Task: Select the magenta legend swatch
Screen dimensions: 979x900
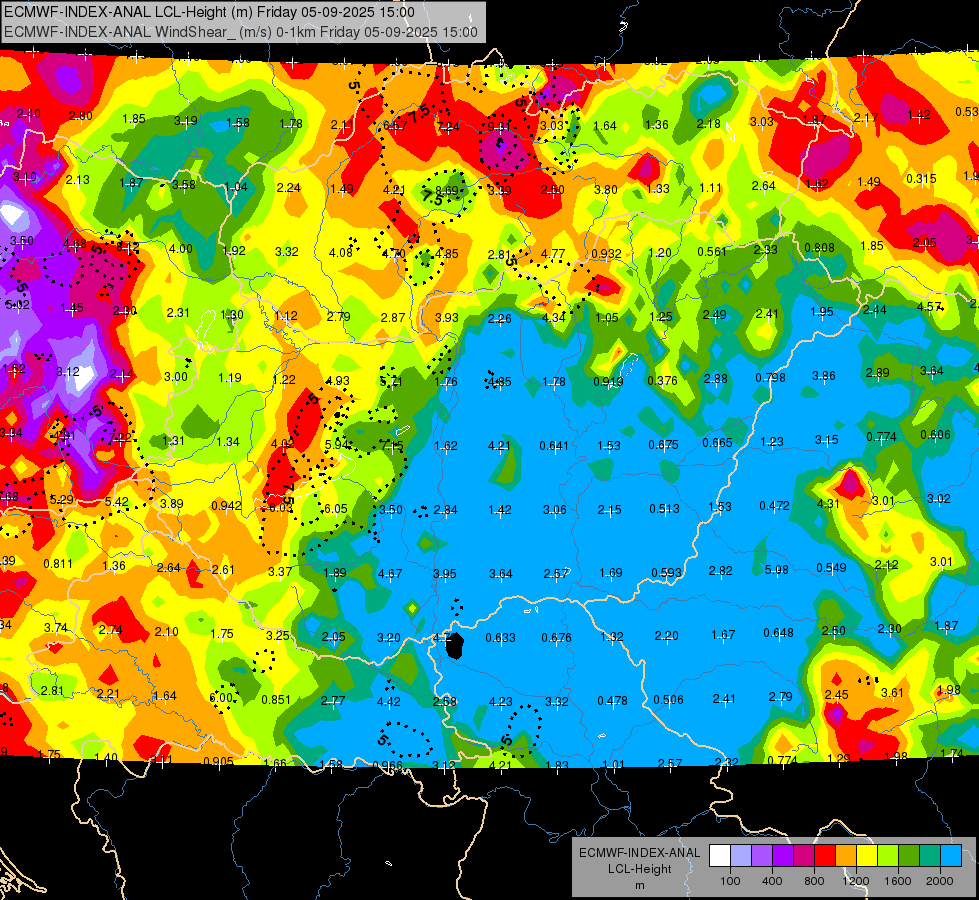Action: pos(804,856)
